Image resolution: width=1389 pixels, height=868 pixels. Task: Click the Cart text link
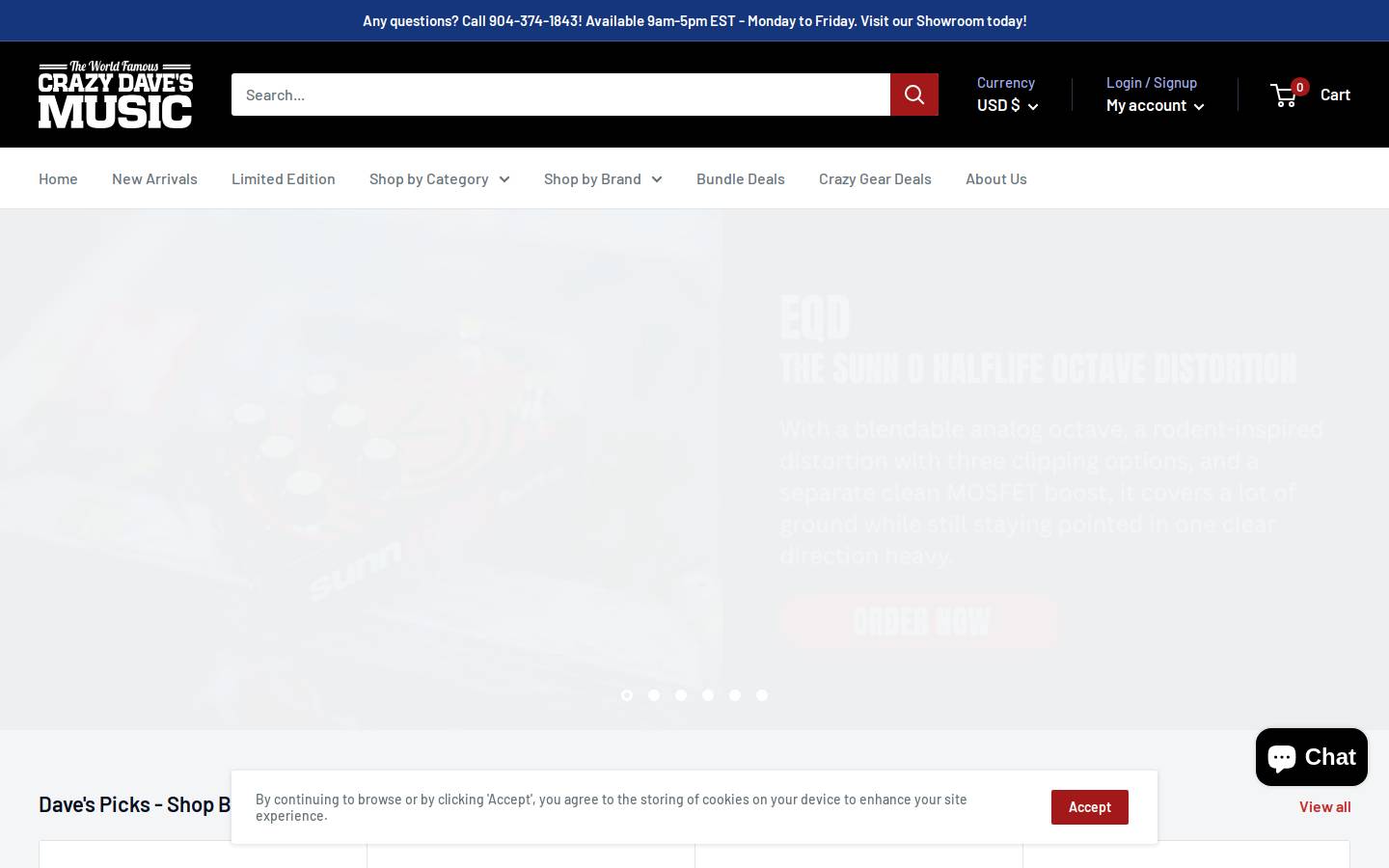tap(1335, 94)
